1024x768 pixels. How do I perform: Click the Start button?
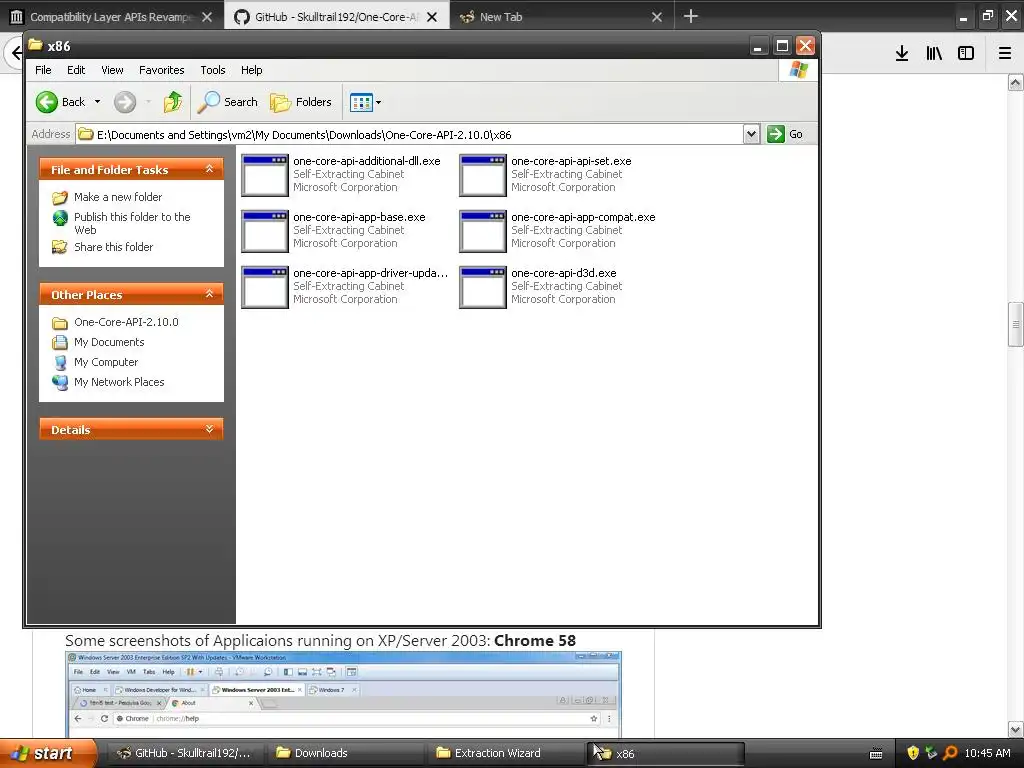point(47,754)
